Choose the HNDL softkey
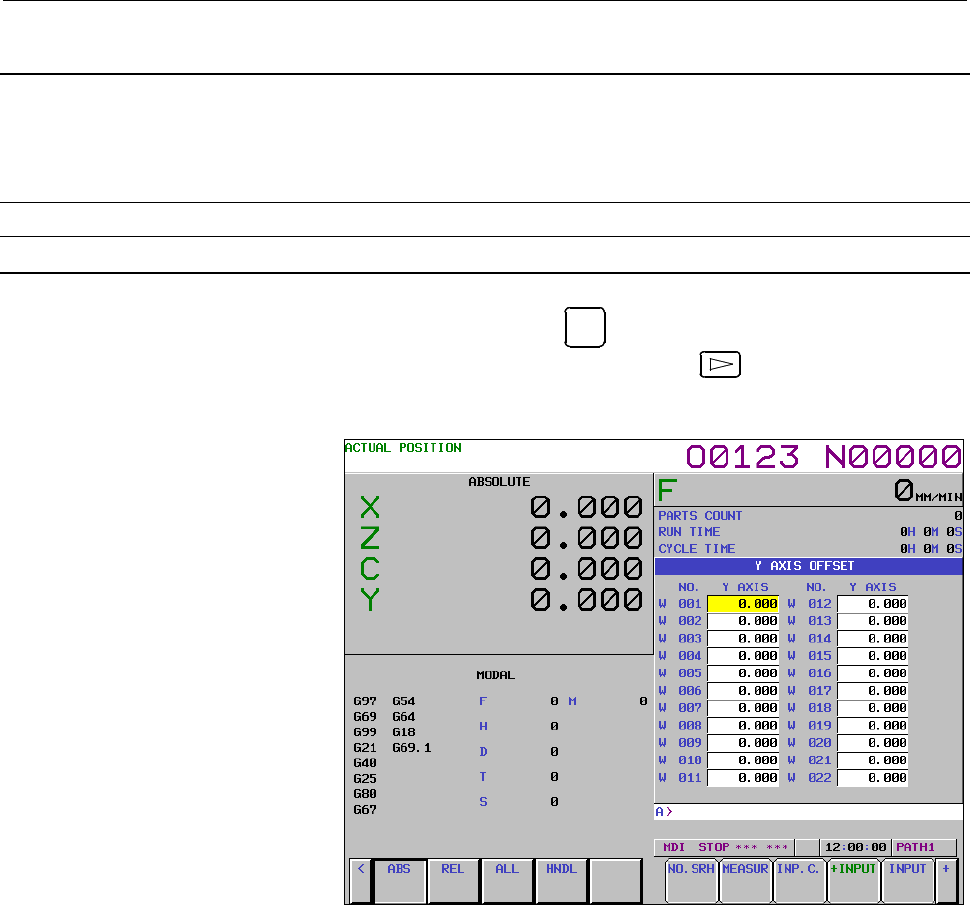 click(x=561, y=880)
